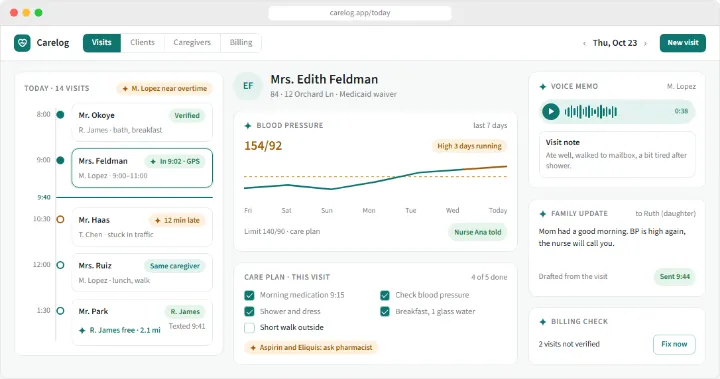This screenshot has height=379, width=720.
Task: Click the blood pressure trend line chart
Action: tap(375, 178)
